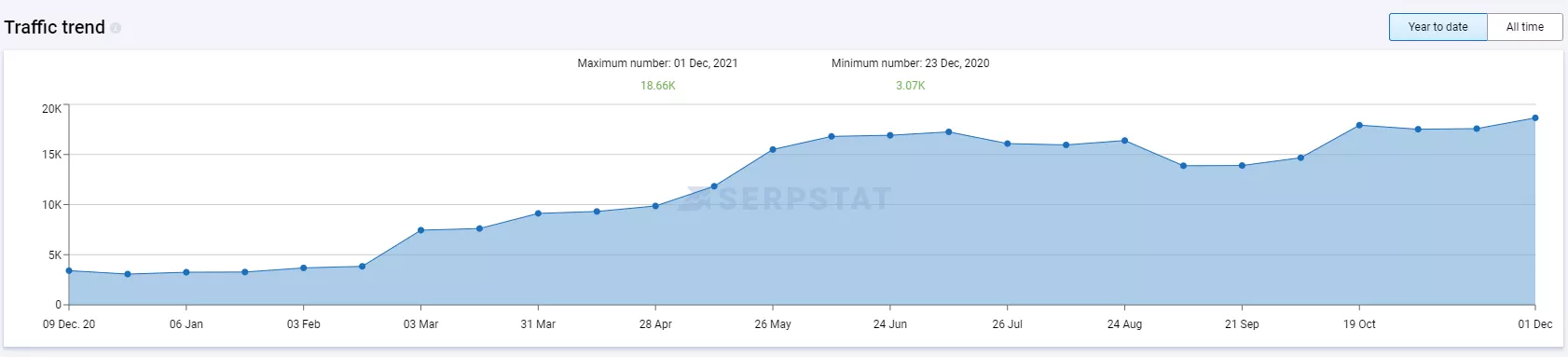1568x357 pixels.
Task: Click the data point above 24 Aug
Action: (x=1124, y=141)
